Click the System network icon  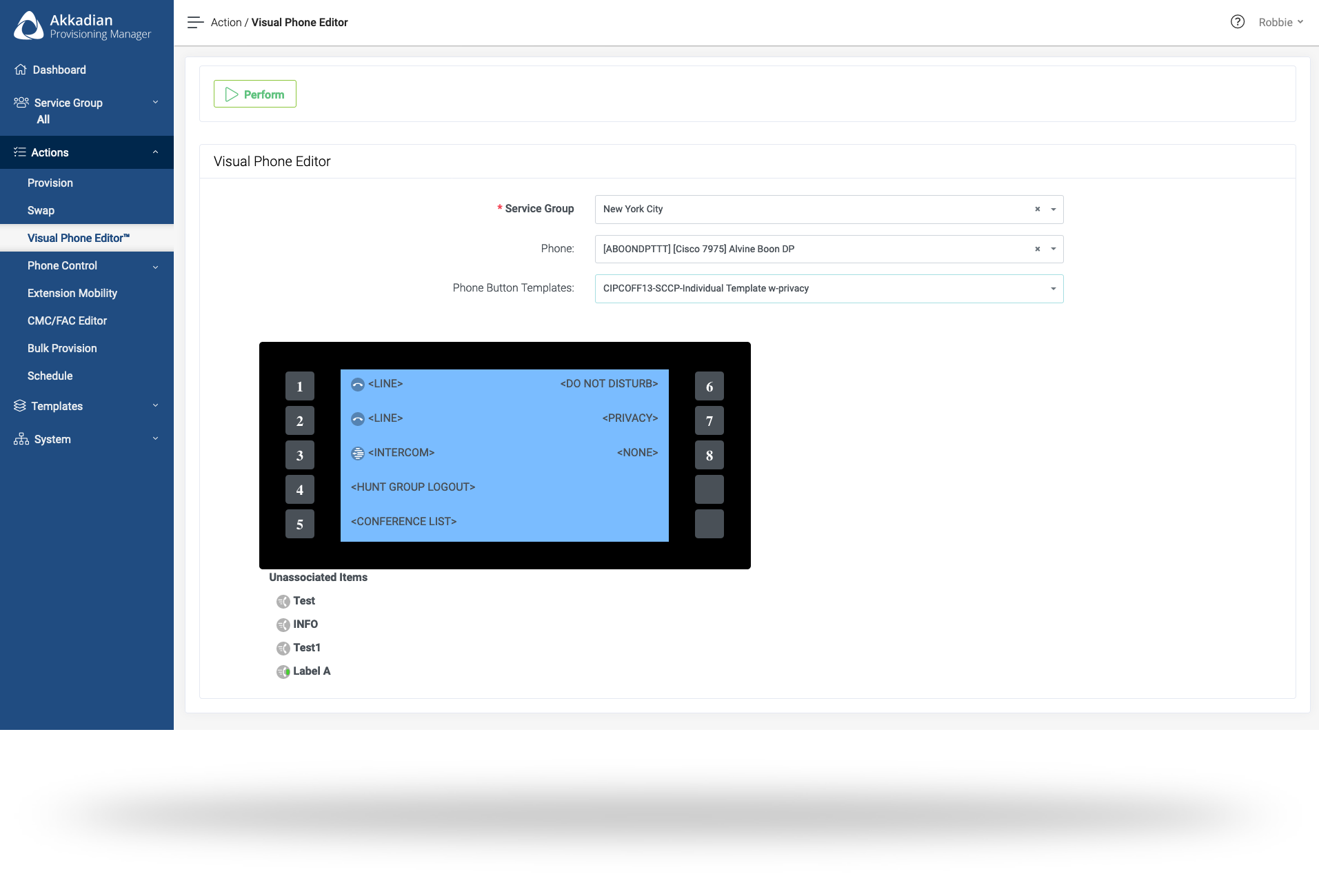(x=21, y=439)
